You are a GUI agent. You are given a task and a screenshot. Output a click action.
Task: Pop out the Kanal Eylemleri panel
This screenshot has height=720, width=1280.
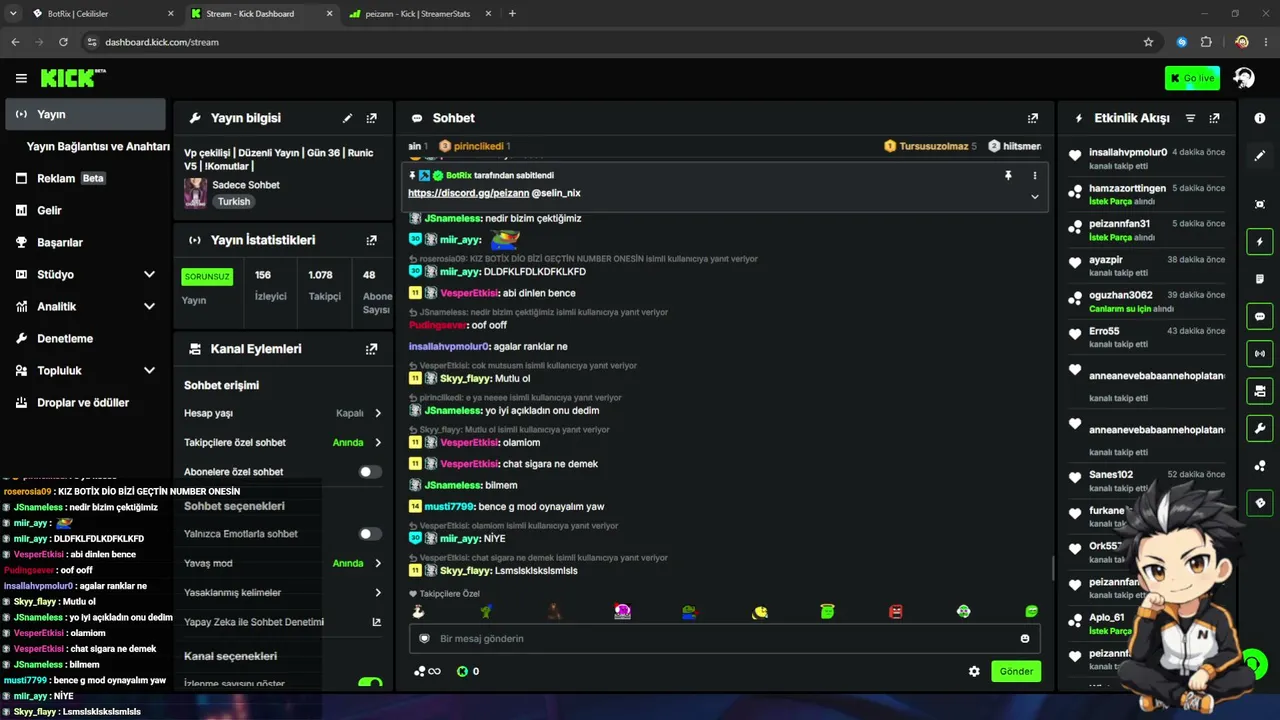pos(372,349)
